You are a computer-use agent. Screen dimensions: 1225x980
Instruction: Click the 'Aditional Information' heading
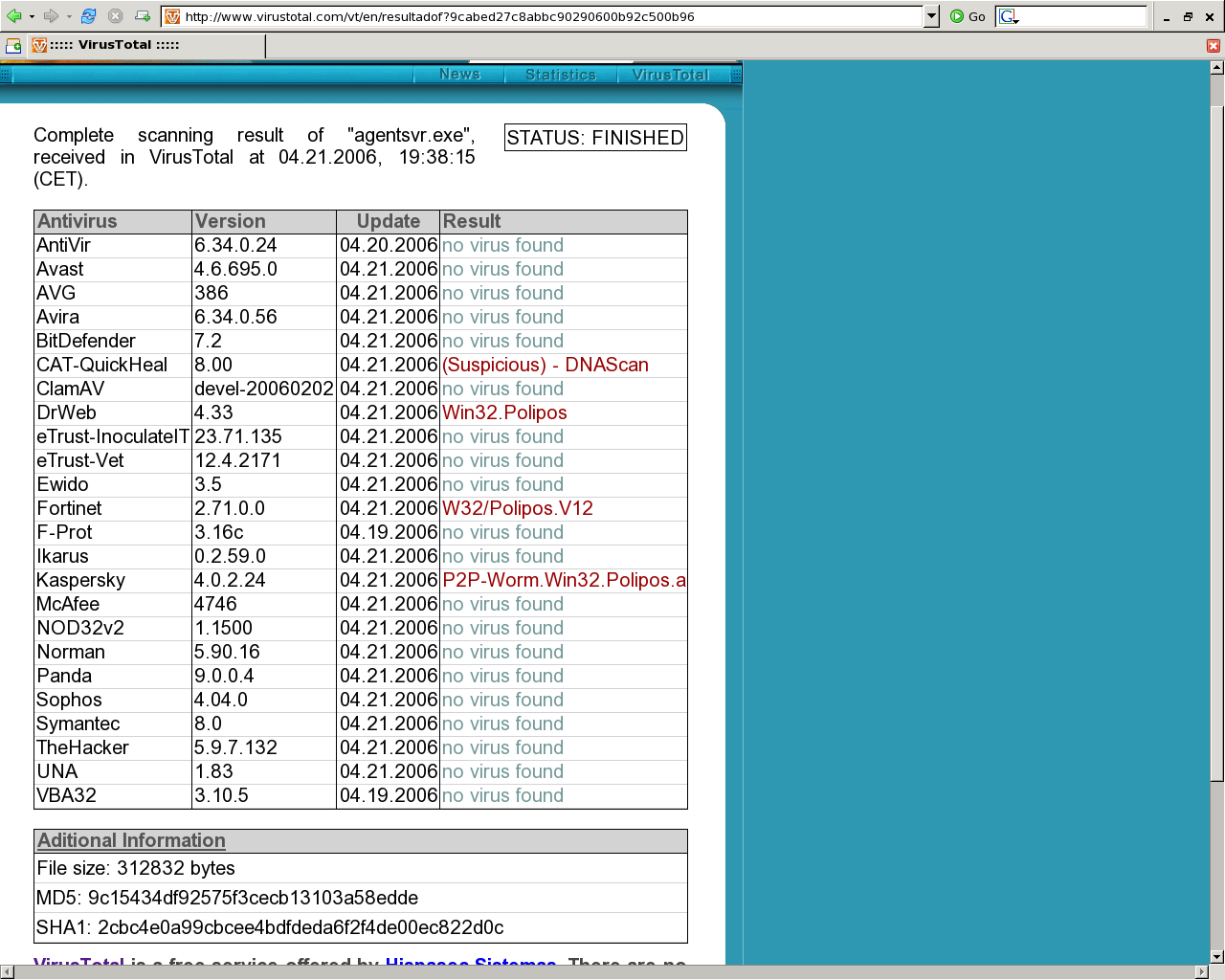[x=131, y=840]
